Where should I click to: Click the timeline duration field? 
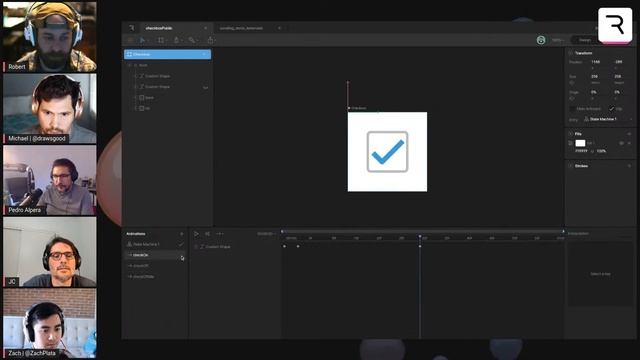pyautogui.click(x=266, y=234)
